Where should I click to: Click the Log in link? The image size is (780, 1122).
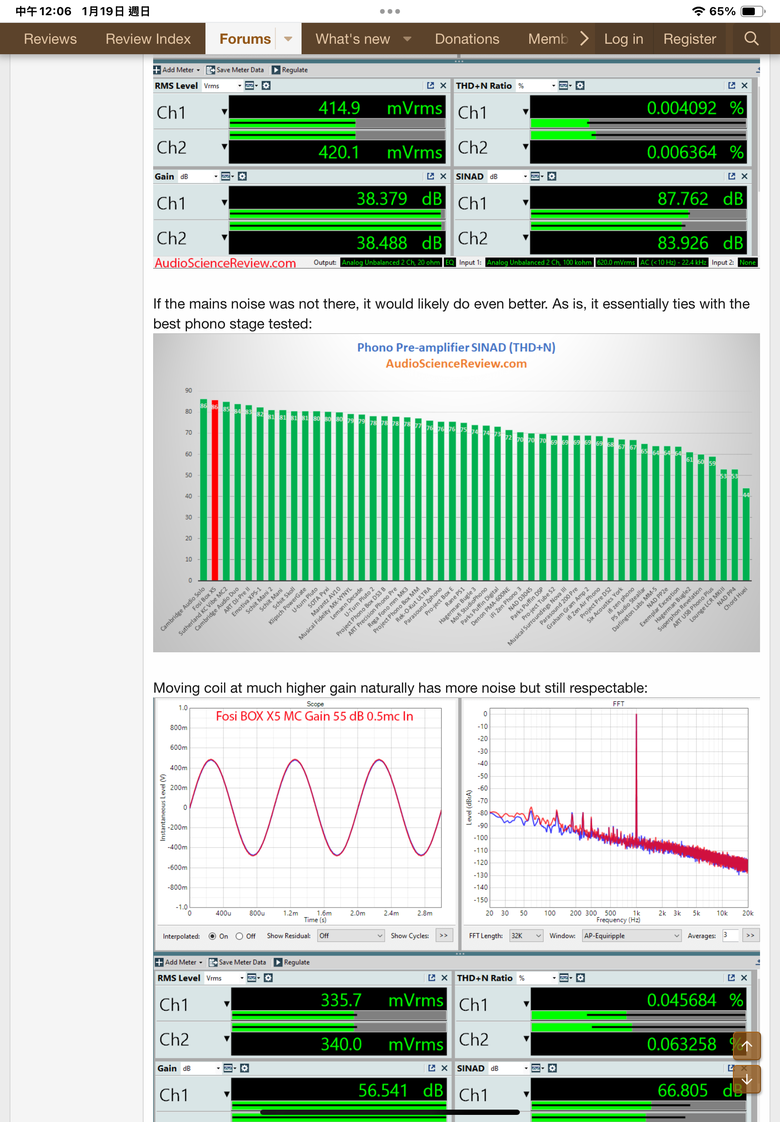(623, 39)
